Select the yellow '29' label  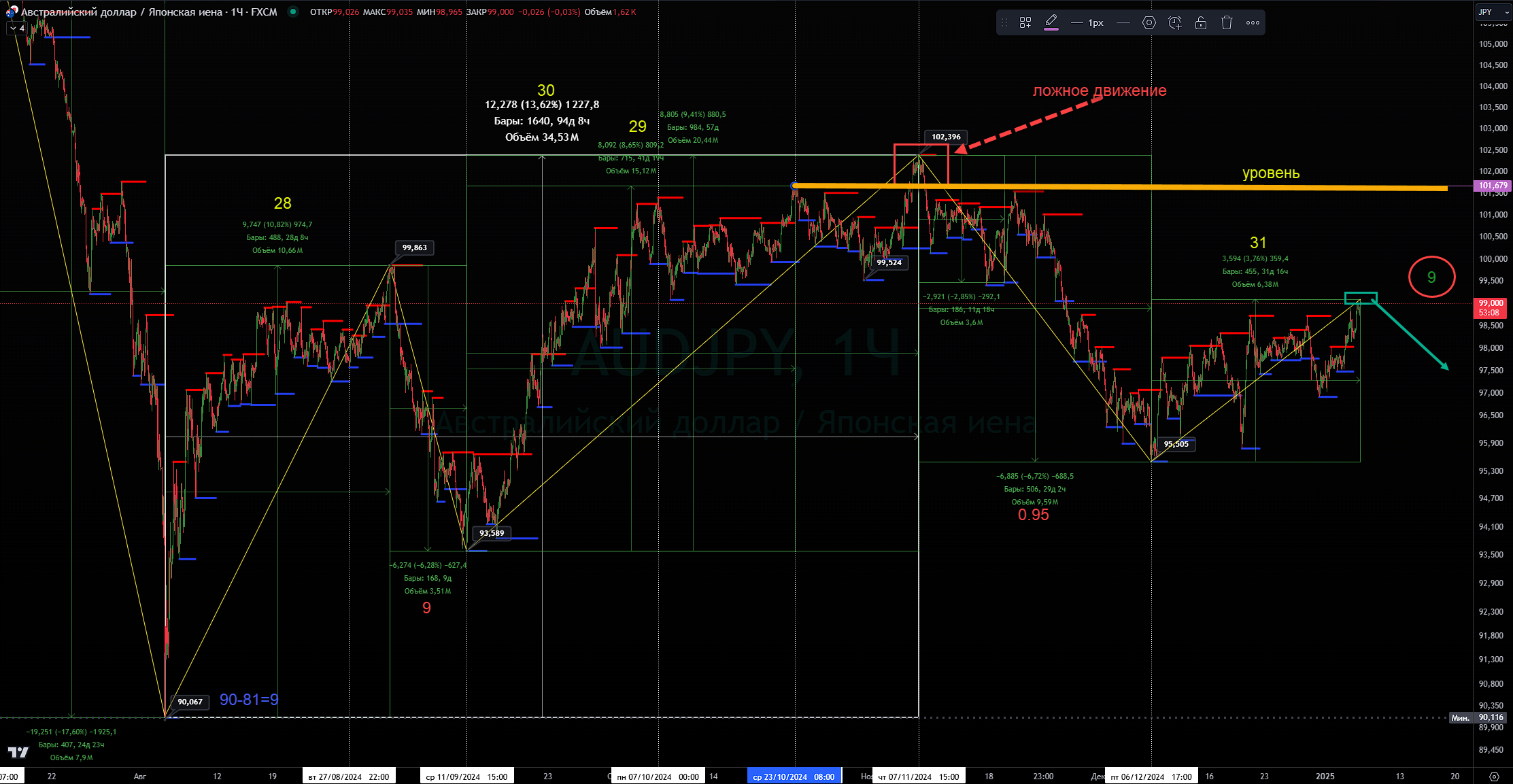pyautogui.click(x=637, y=126)
